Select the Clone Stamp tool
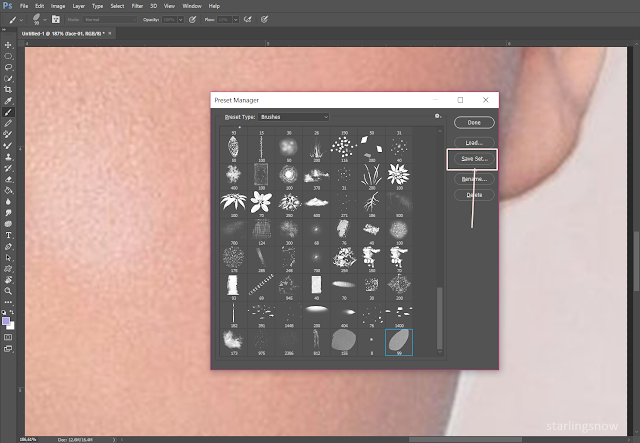640x443 pixels. pyautogui.click(x=8, y=157)
